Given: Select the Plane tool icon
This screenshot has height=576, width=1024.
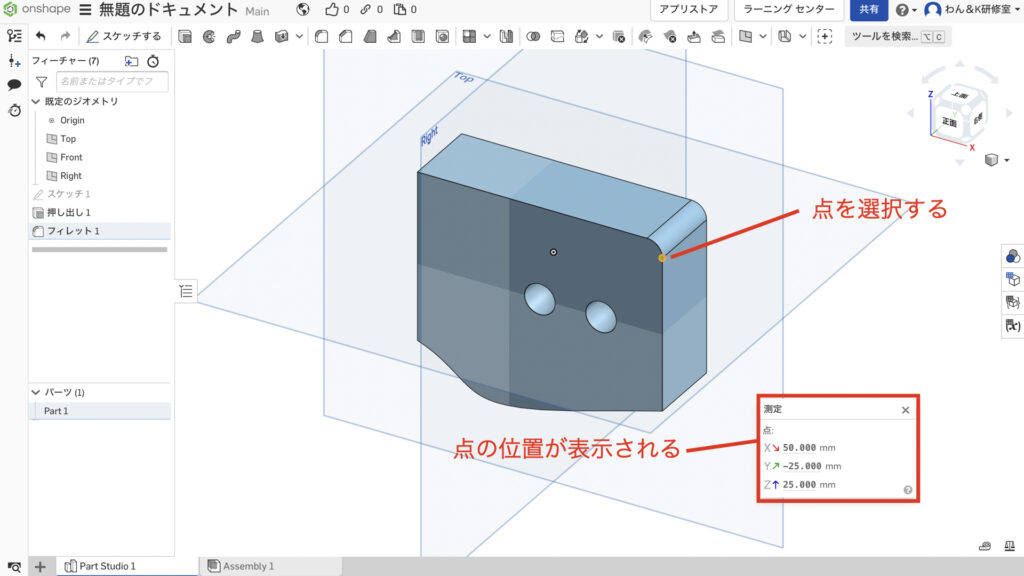Looking at the screenshot, I should (745, 37).
